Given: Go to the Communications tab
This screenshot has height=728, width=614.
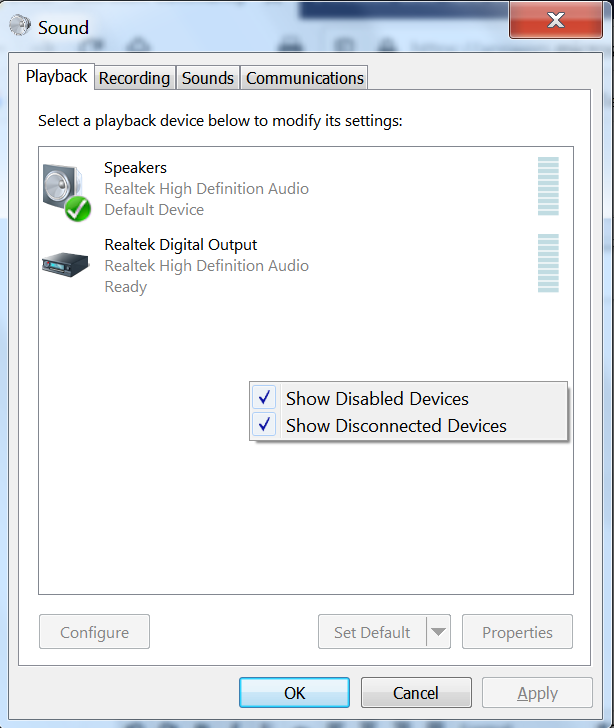Looking at the screenshot, I should pyautogui.click(x=305, y=78).
